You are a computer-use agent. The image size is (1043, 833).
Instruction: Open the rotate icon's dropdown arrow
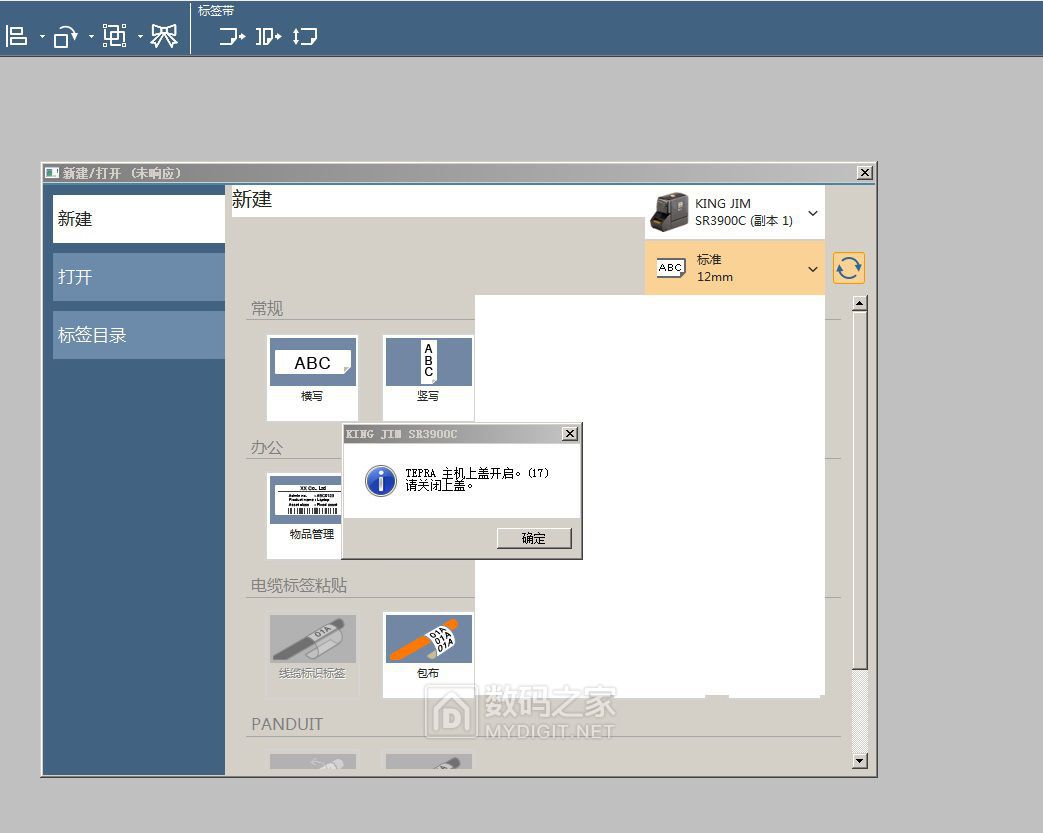(x=91, y=37)
